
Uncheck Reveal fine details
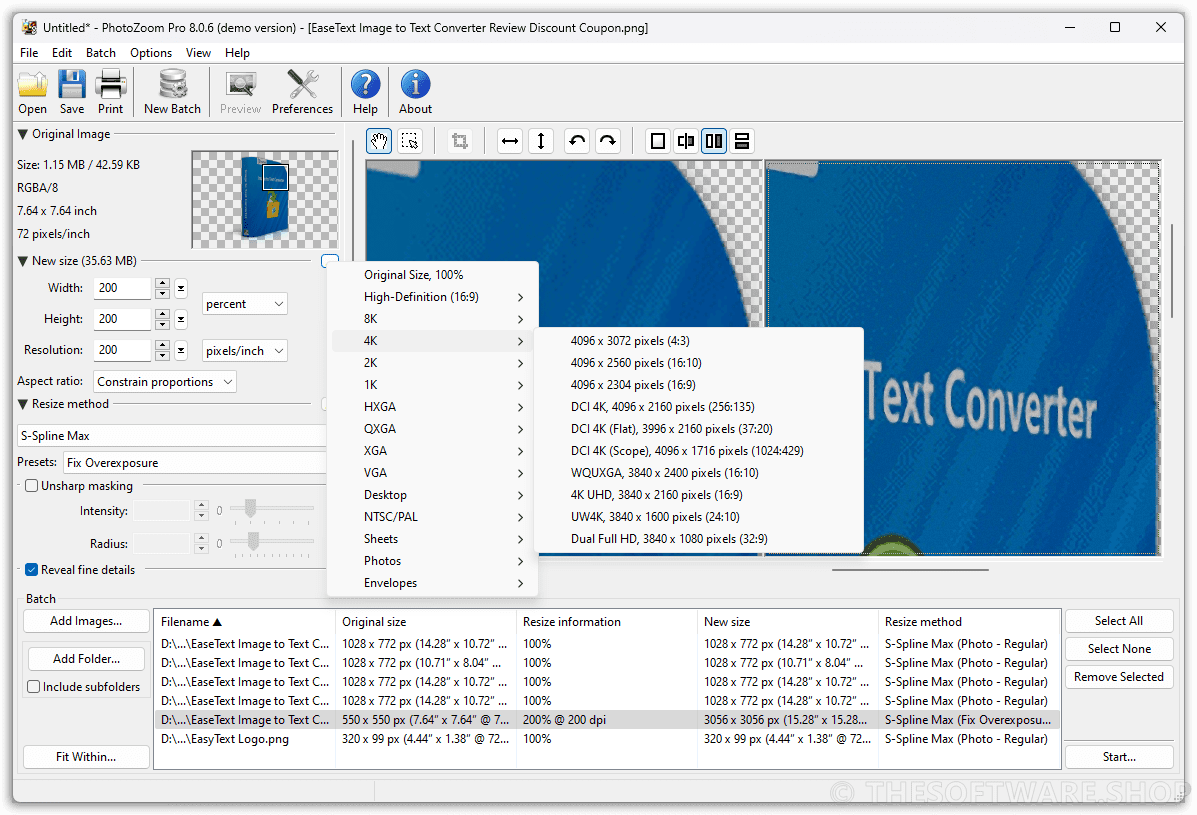pyautogui.click(x=32, y=570)
